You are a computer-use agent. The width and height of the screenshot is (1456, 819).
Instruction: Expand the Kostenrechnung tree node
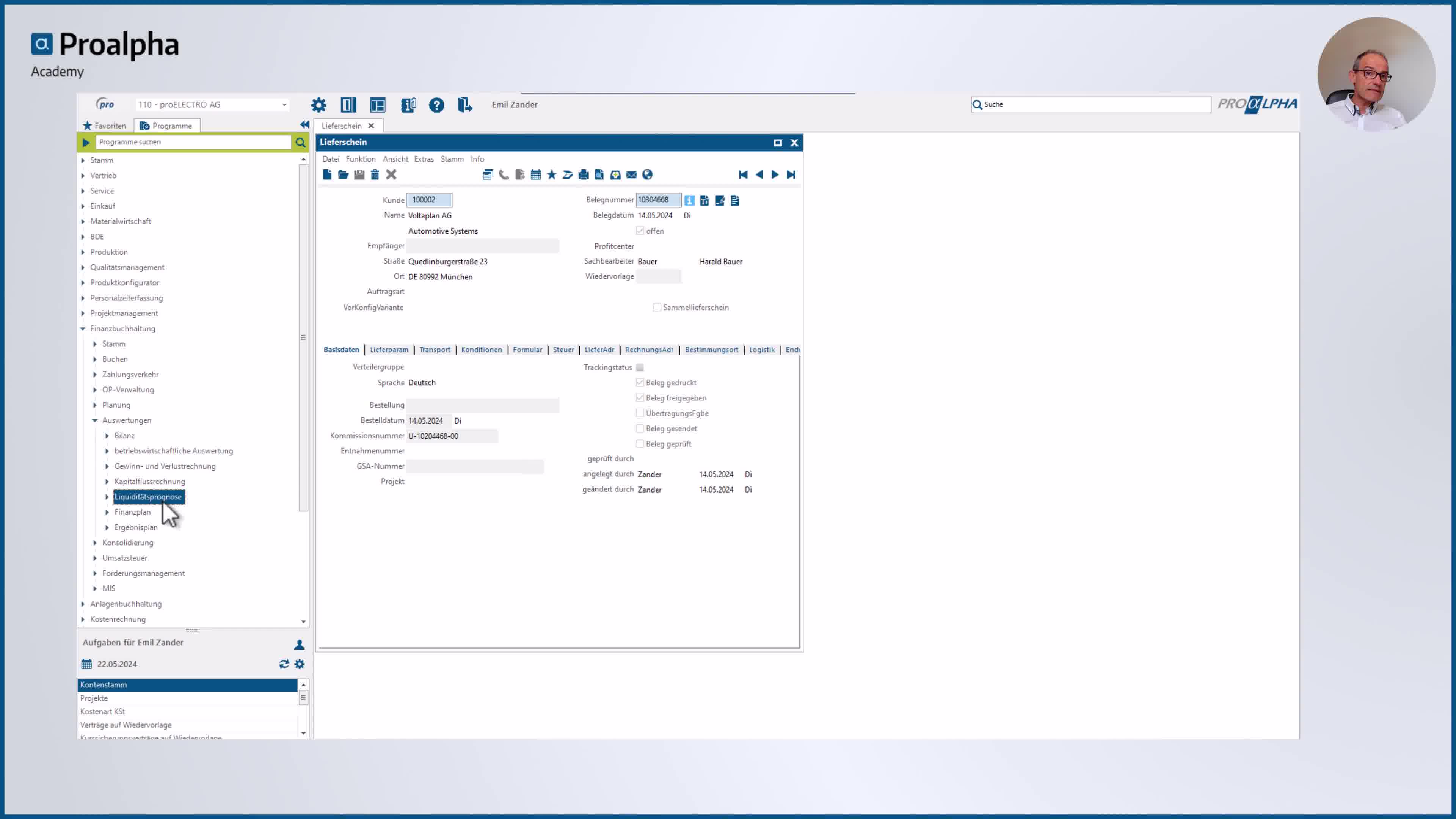point(83,620)
